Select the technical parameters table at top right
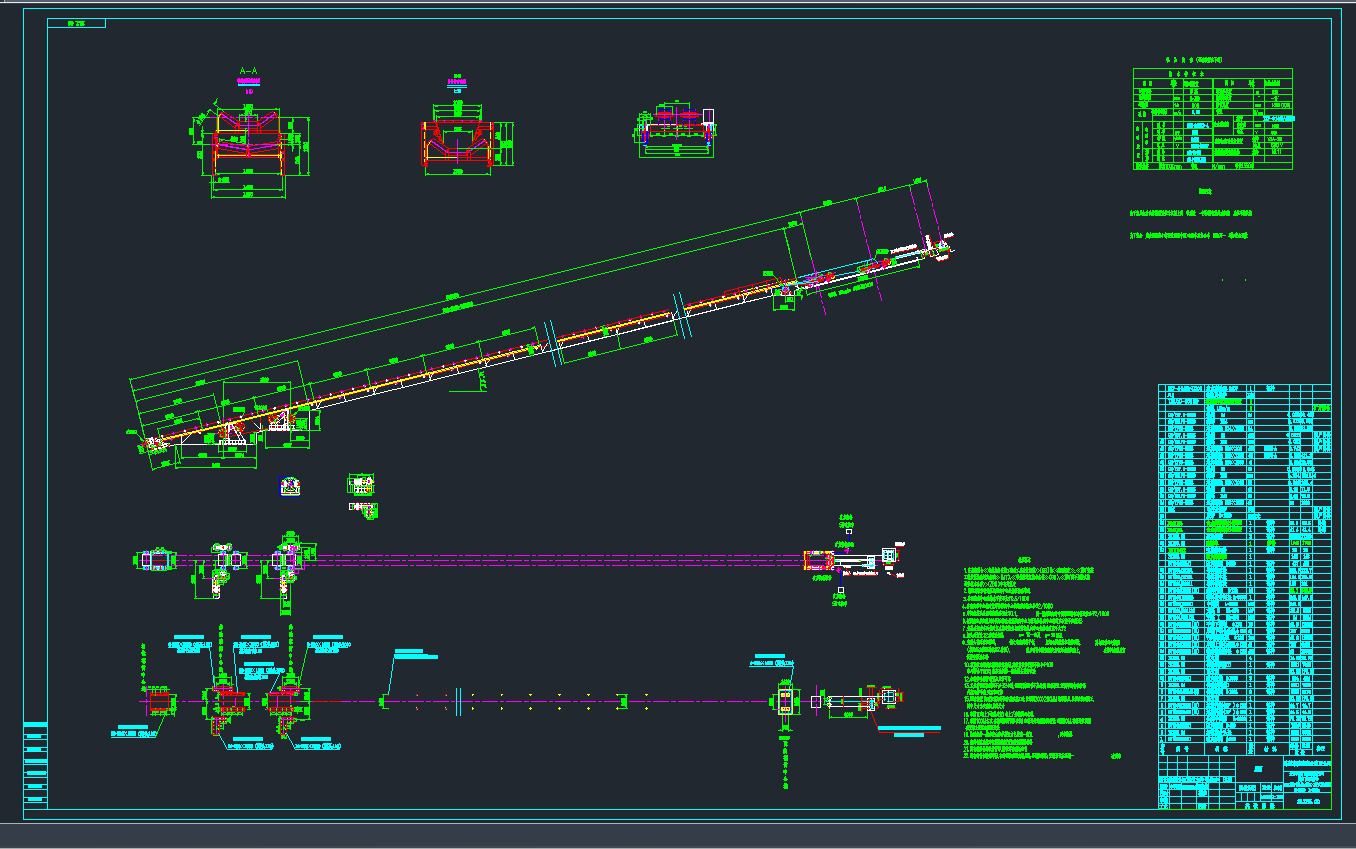This screenshot has height=849, width=1356. point(1212,118)
